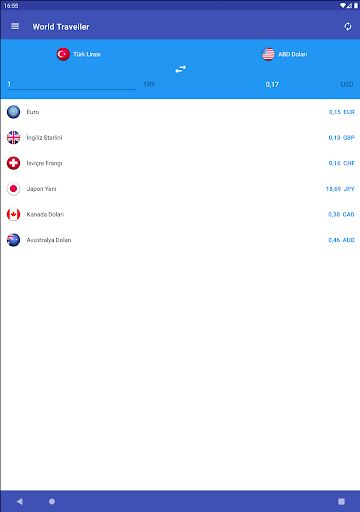
Task: Tap the 0,13 GBP value
Action: [341, 138]
